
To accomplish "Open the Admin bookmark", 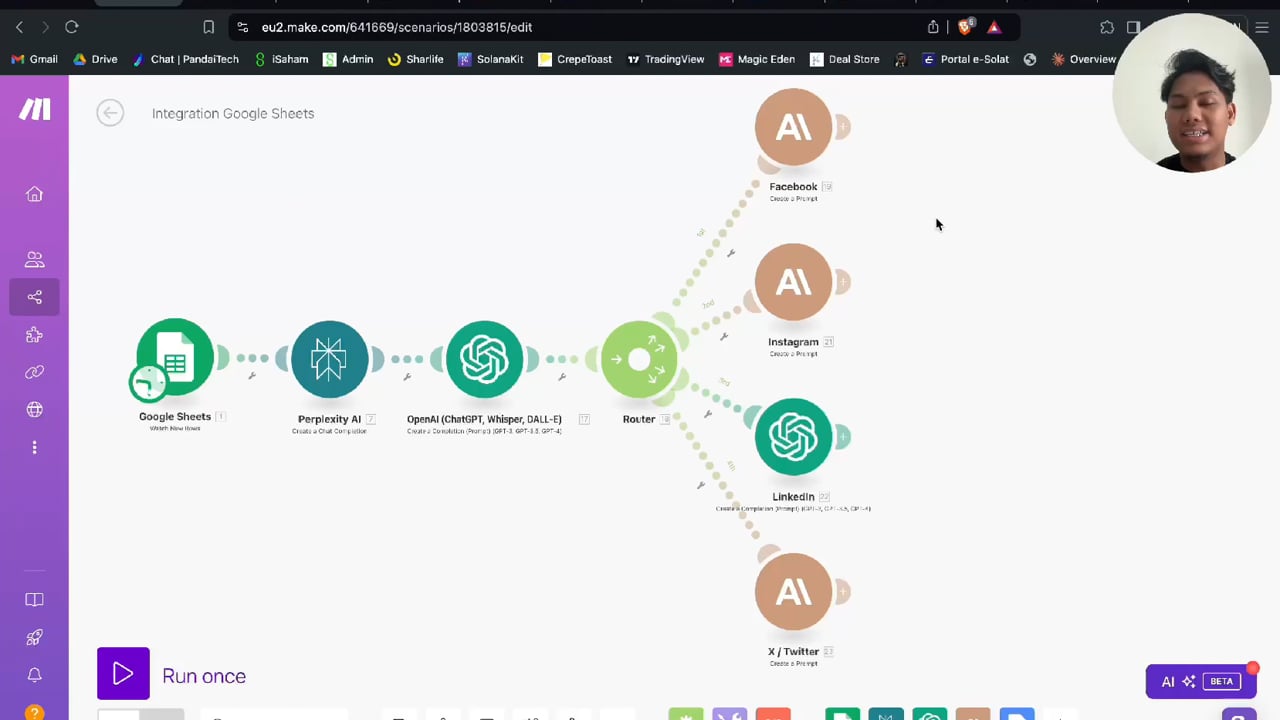I will [x=348, y=59].
